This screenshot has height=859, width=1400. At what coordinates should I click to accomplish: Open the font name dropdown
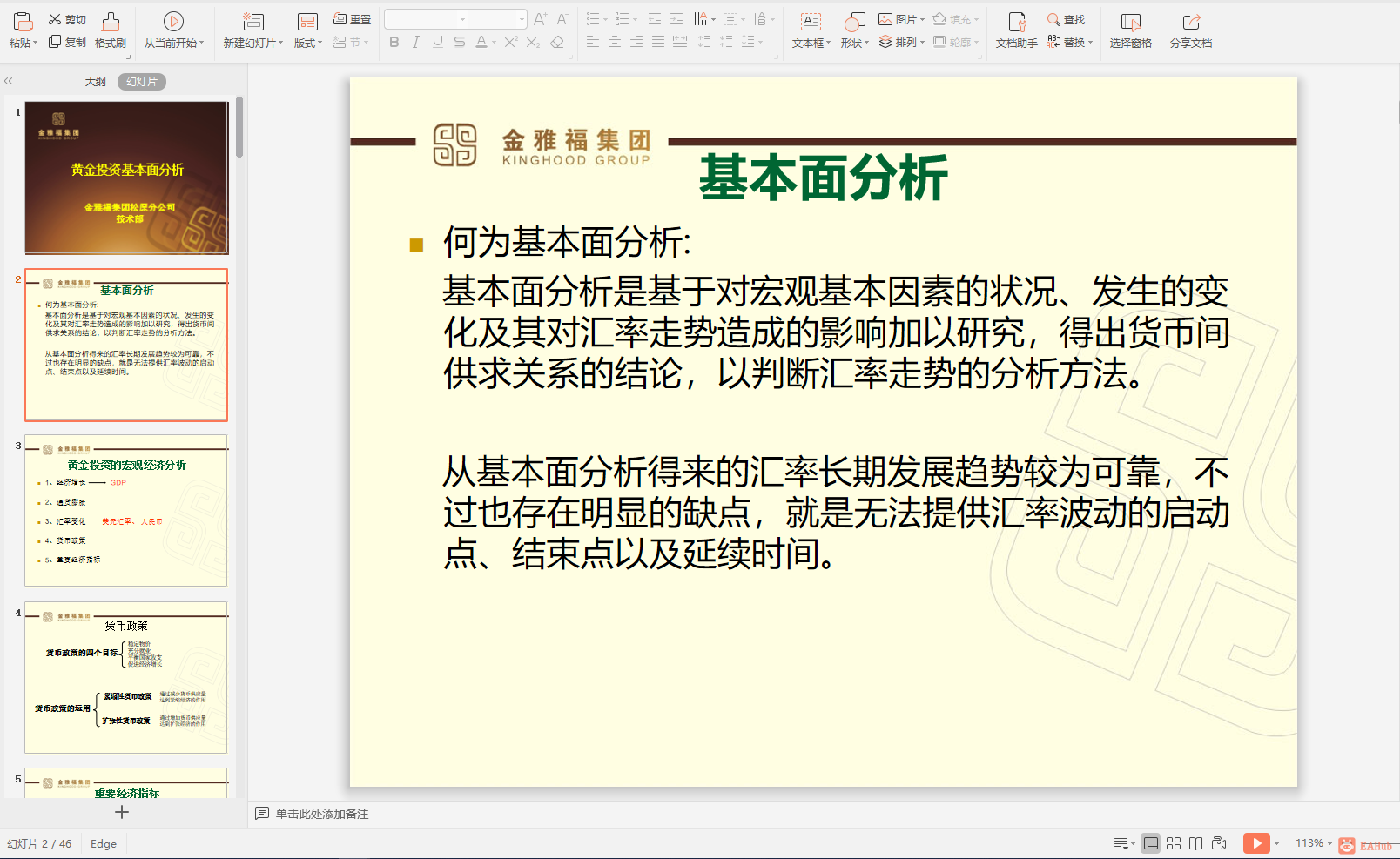coord(461,17)
